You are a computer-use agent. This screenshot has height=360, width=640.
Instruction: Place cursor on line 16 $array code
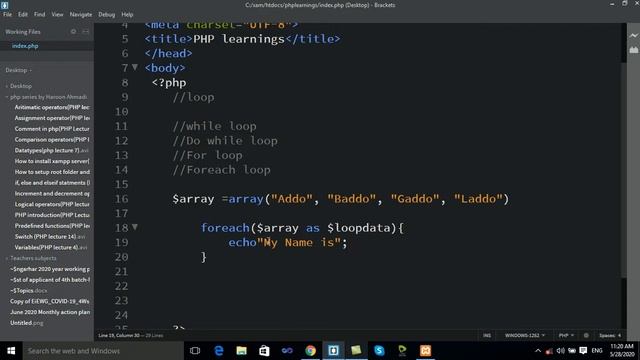(x=340, y=199)
